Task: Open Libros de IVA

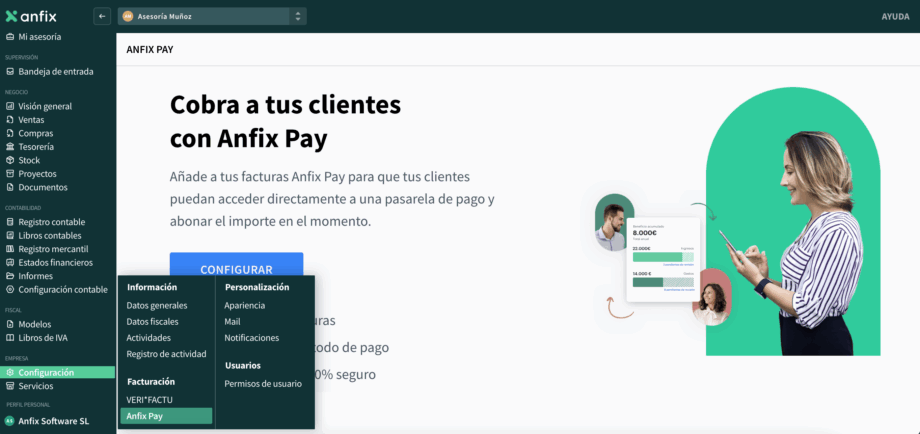Action: click(x=43, y=337)
